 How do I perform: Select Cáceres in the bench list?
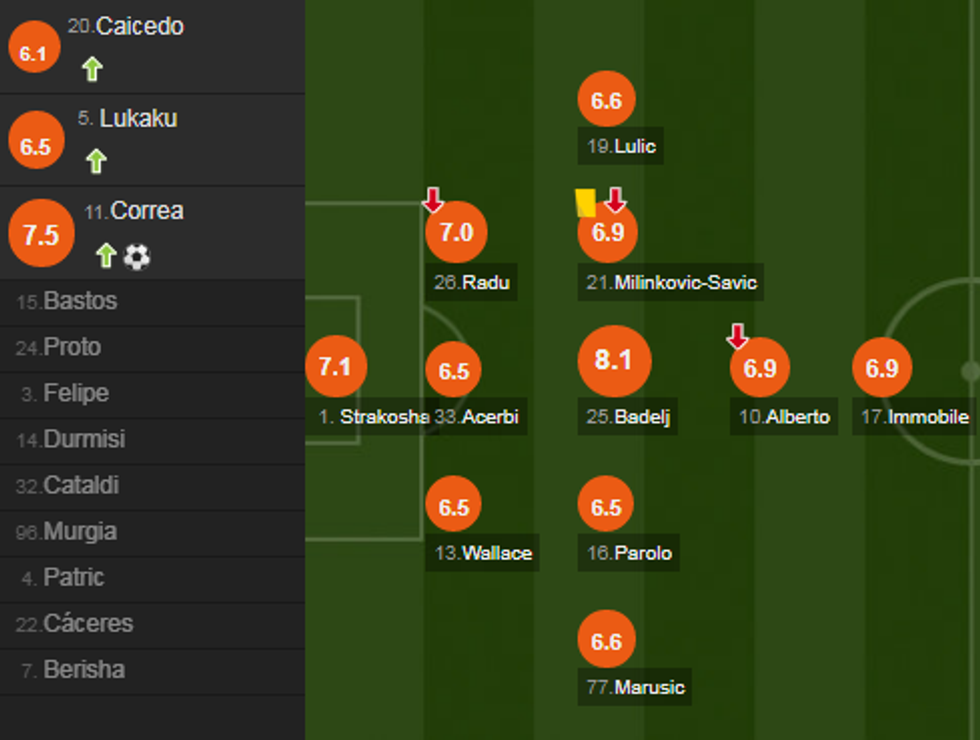(88, 623)
